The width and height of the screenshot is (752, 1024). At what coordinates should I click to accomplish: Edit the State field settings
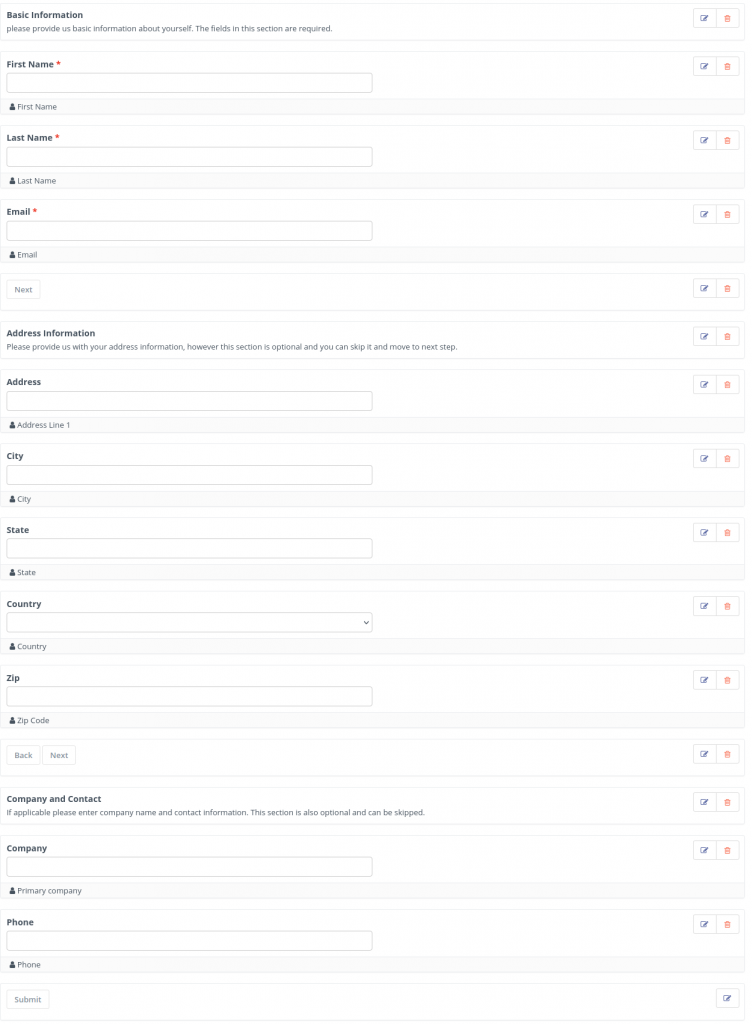(x=704, y=532)
